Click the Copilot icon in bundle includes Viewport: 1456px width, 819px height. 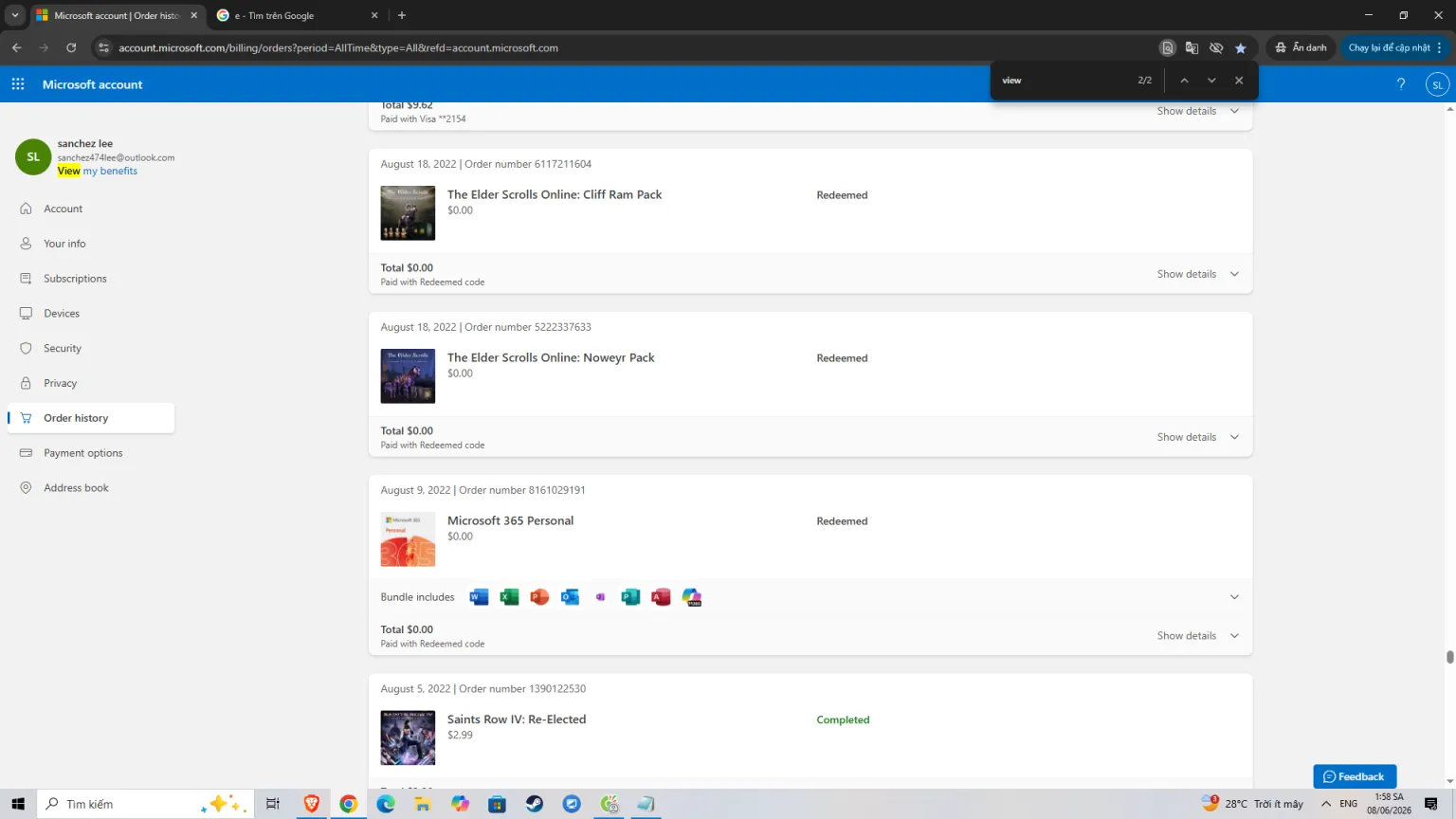tap(692, 597)
